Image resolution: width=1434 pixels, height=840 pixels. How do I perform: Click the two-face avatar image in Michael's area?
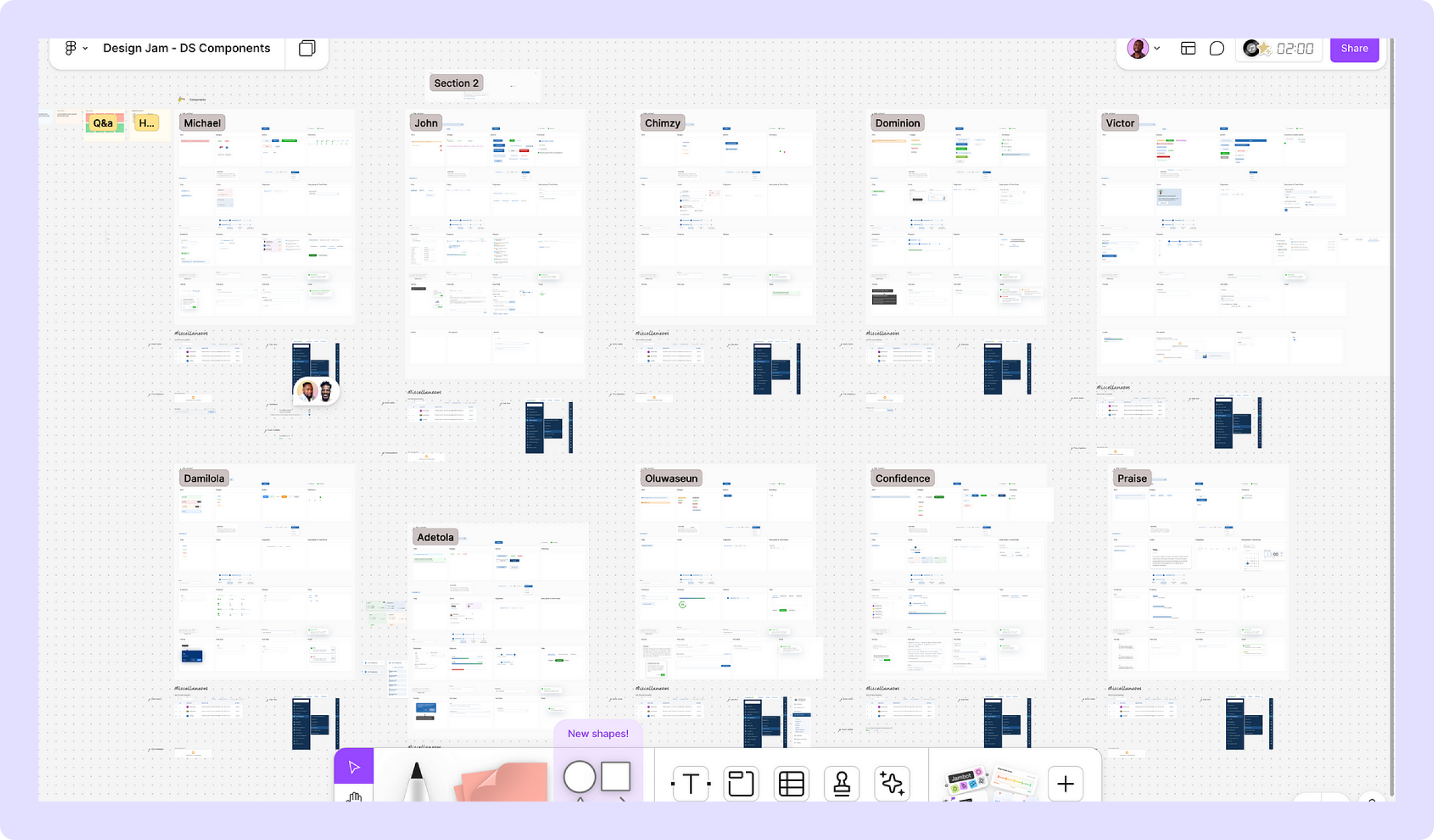pos(316,391)
